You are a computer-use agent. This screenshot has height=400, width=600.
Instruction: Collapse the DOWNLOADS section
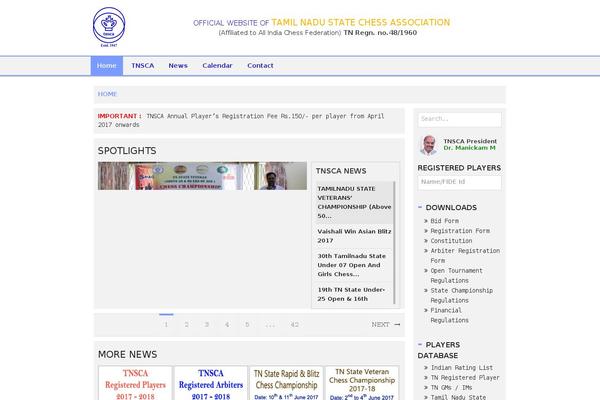pyautogui.click(x=420, y=207)
